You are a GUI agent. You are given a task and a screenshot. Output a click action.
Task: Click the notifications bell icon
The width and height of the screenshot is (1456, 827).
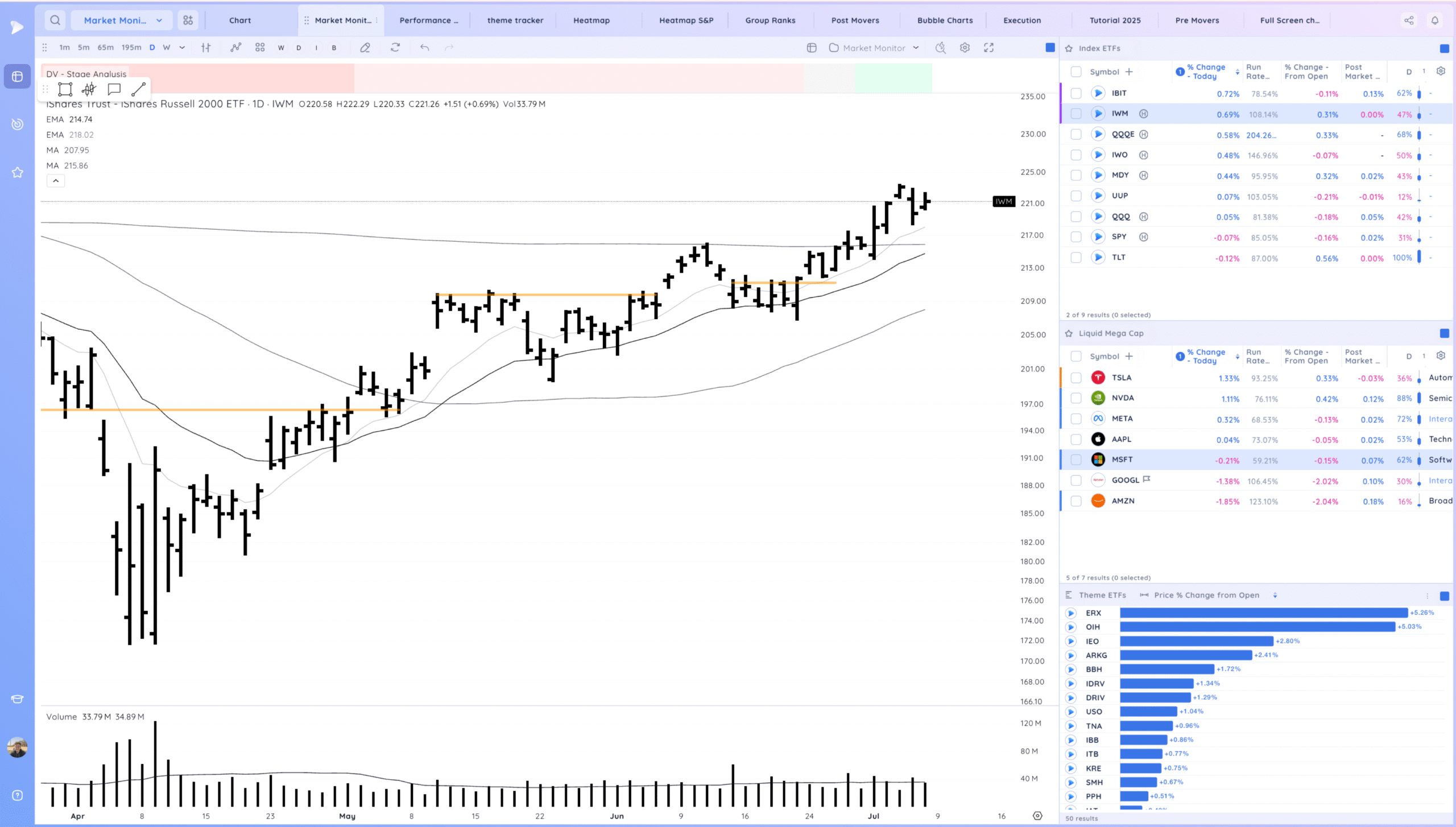tap(1435, 20)
